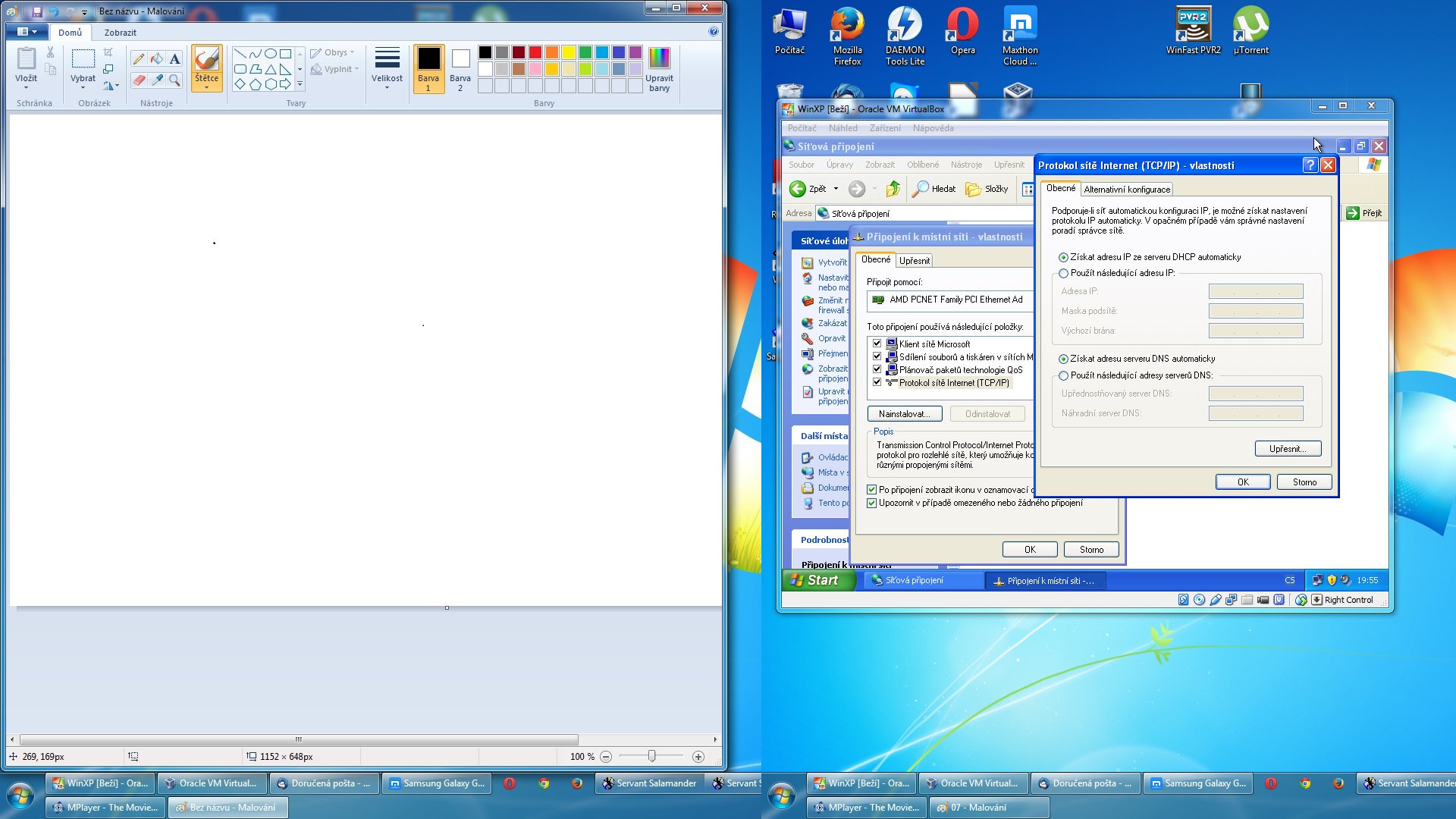Open the Soubor menu in Síťová připojení
Viewport: 1456px width, 819px height.
pyautogui.click(x=801, y=165)
